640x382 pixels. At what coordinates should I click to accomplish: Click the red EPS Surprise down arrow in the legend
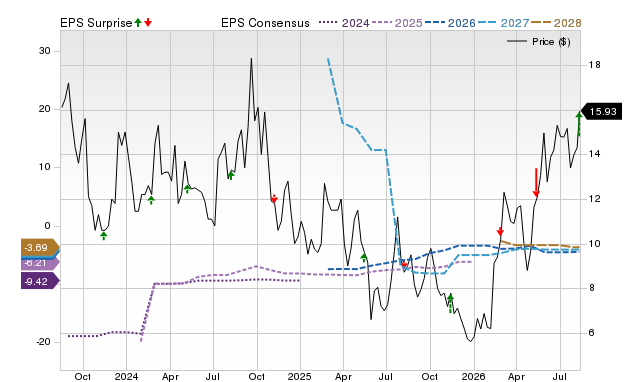coord(148,22)
